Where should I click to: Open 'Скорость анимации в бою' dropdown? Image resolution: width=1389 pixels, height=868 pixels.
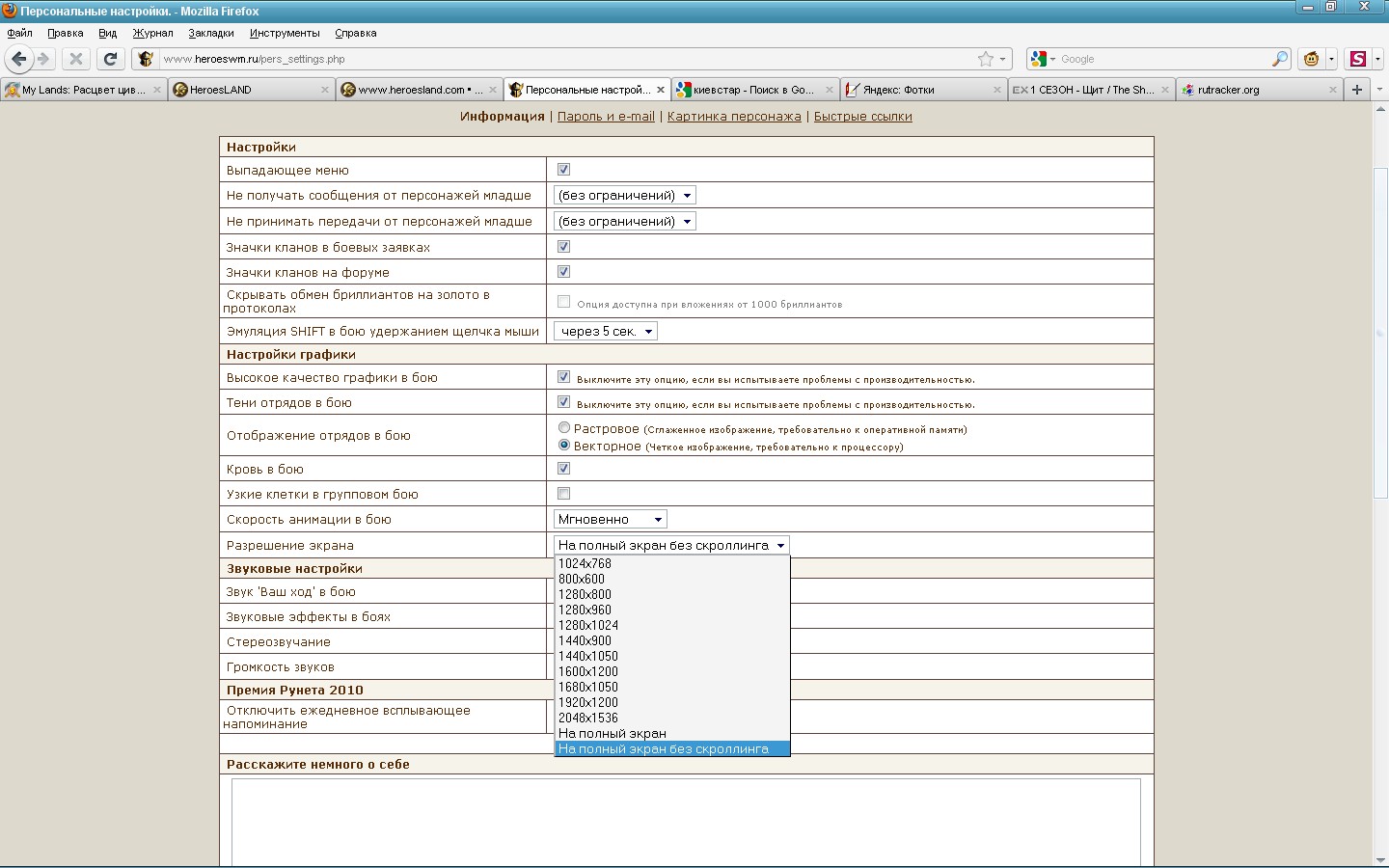611,519
